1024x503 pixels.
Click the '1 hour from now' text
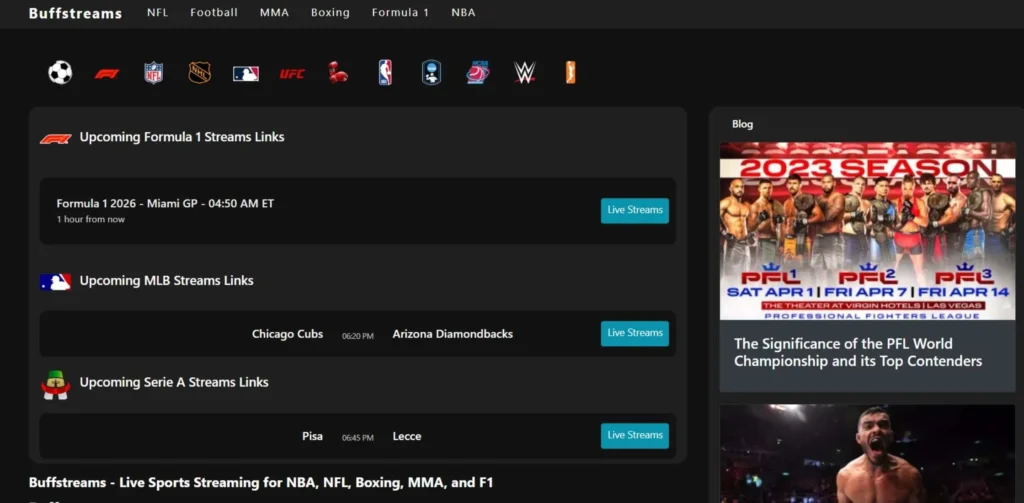tap(91, 219)
